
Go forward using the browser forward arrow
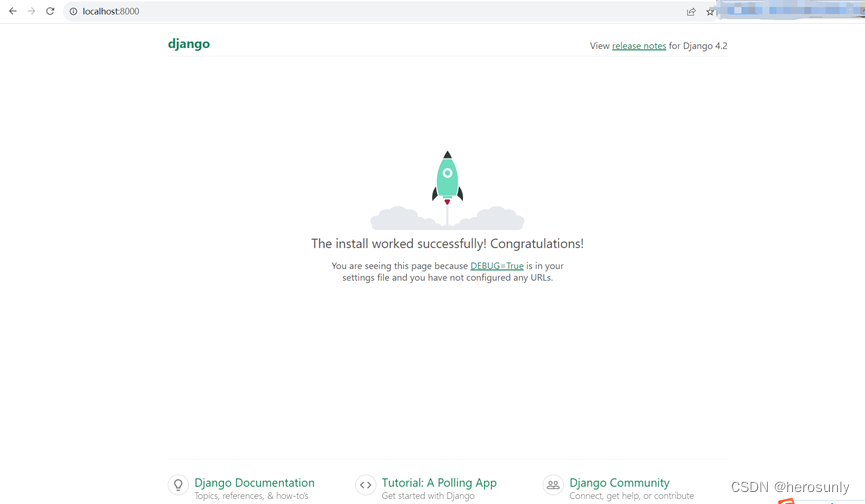point(31,11)
